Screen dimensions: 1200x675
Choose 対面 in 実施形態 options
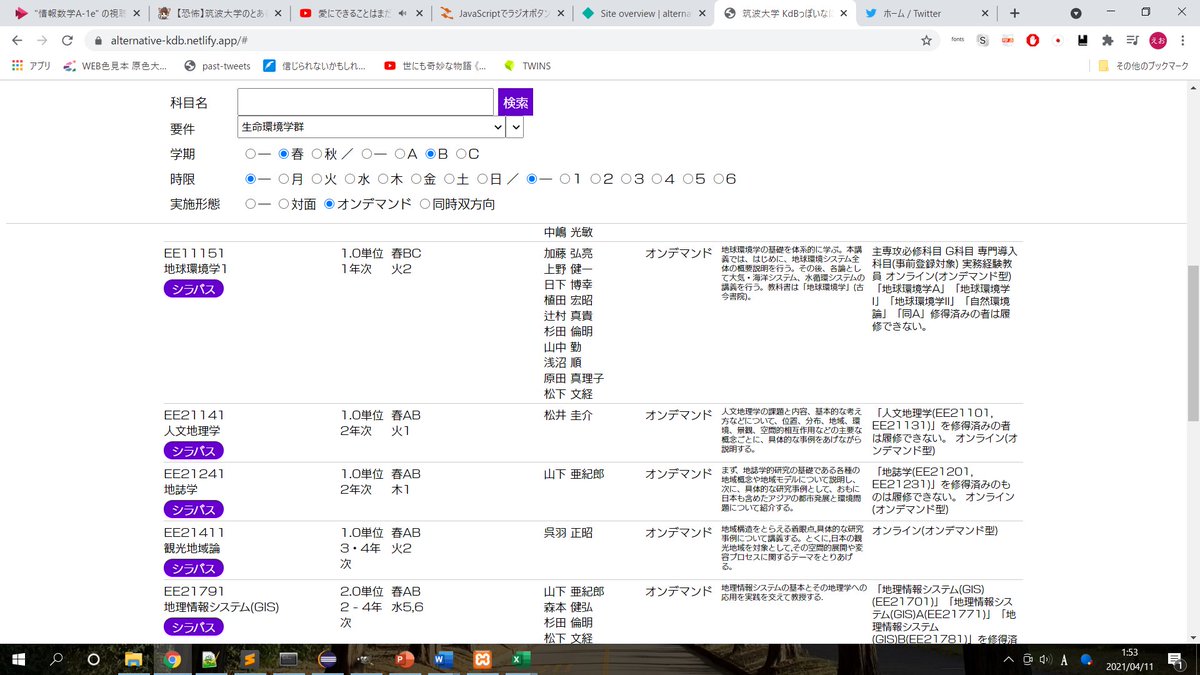pos(283,204)
